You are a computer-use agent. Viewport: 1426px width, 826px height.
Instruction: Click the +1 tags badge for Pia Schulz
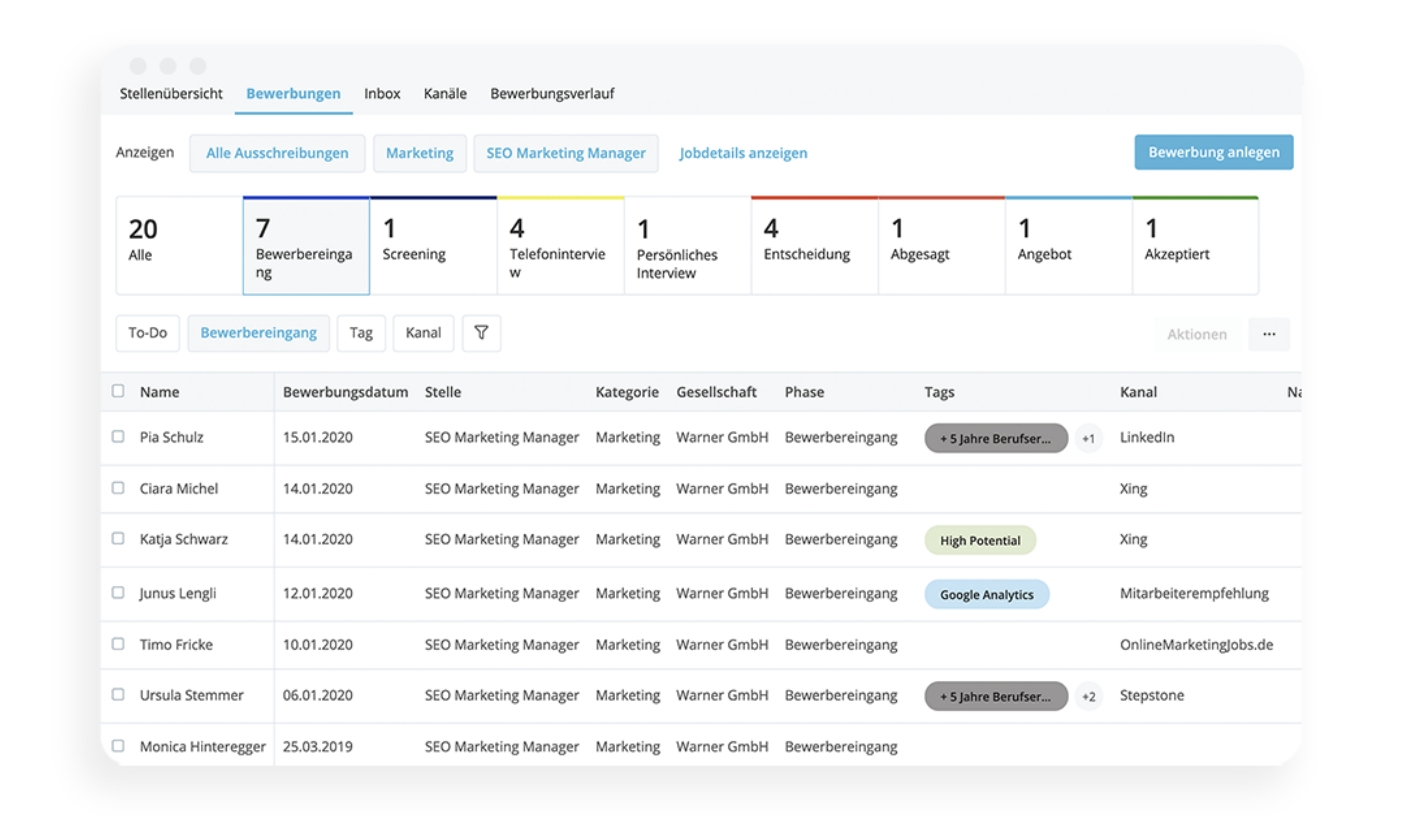(1088, 439)
